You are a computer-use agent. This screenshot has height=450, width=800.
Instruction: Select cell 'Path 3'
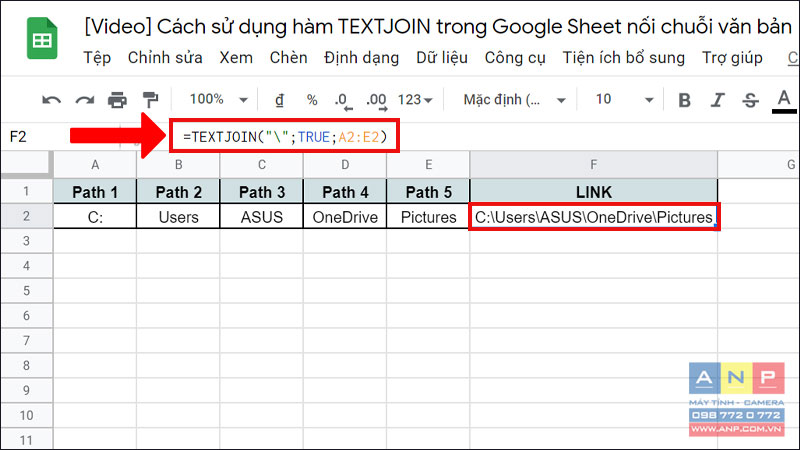click(x=262, y=192)
